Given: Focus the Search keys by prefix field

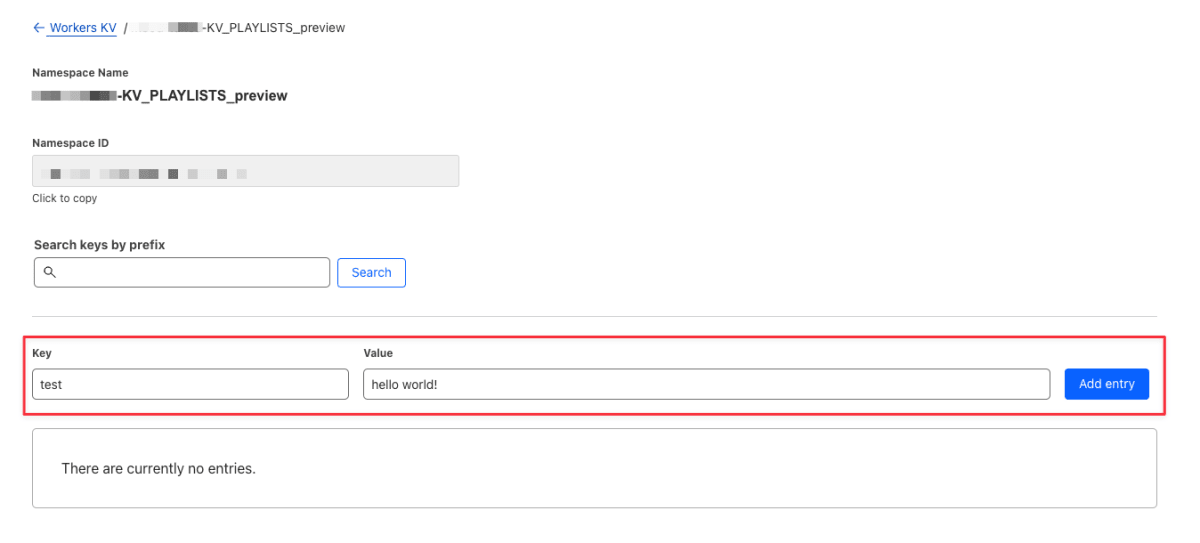Looking at the screenshot, I should 182,272.
